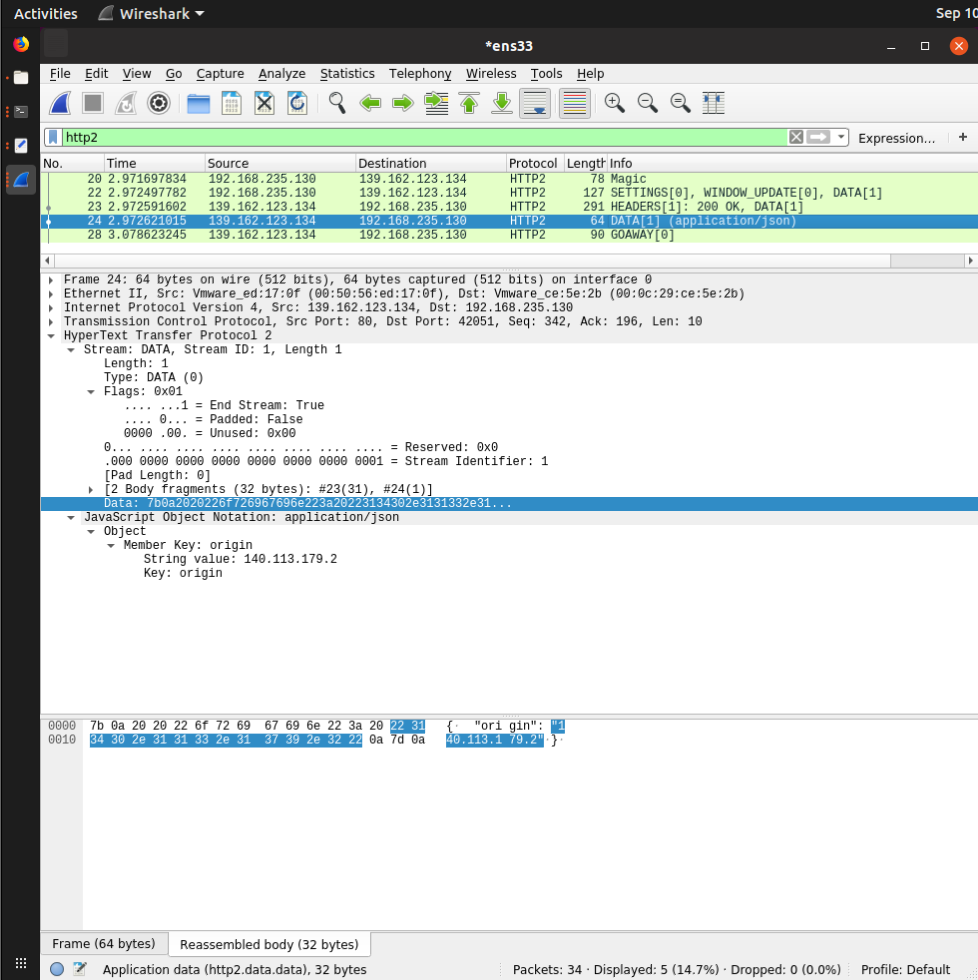
Task: Sort packets by Destination column
Action: (431, 163)
